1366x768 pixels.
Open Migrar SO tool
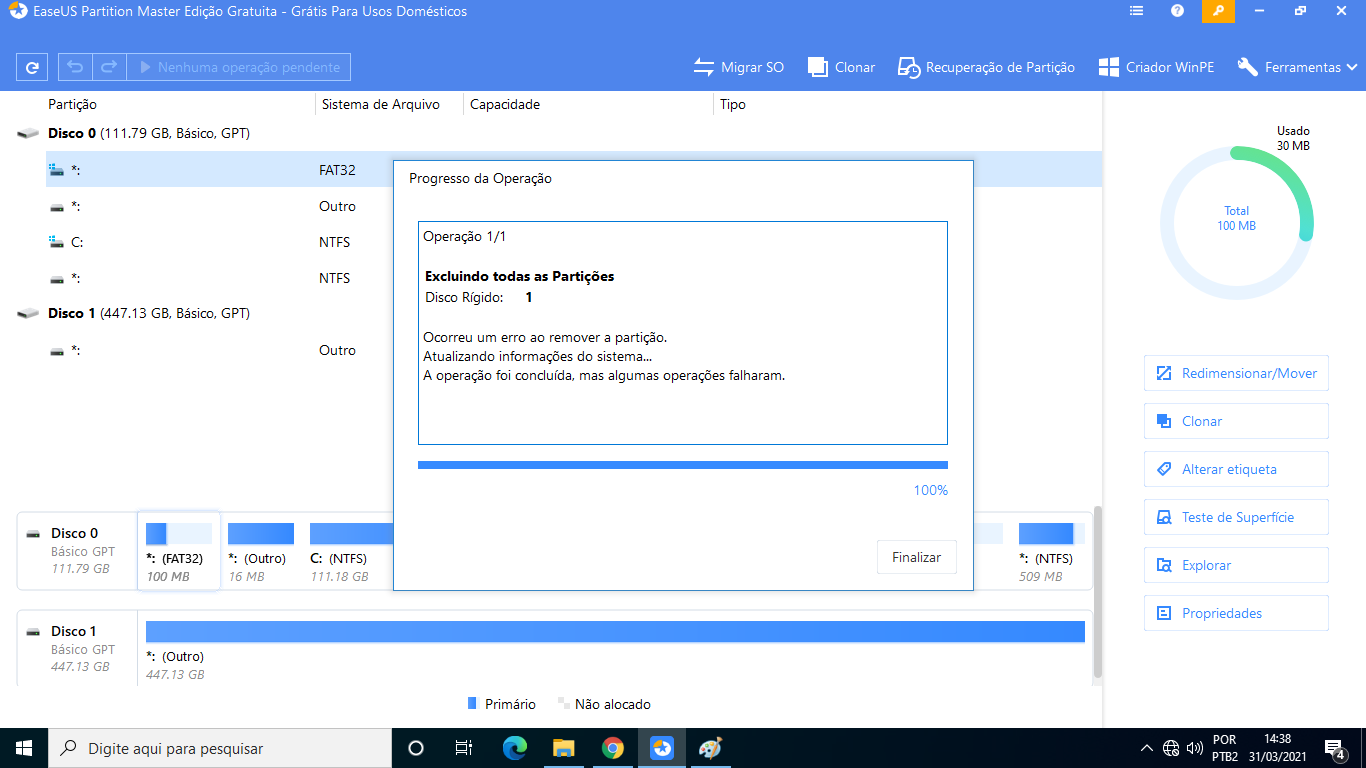click(x=739, y=67)
